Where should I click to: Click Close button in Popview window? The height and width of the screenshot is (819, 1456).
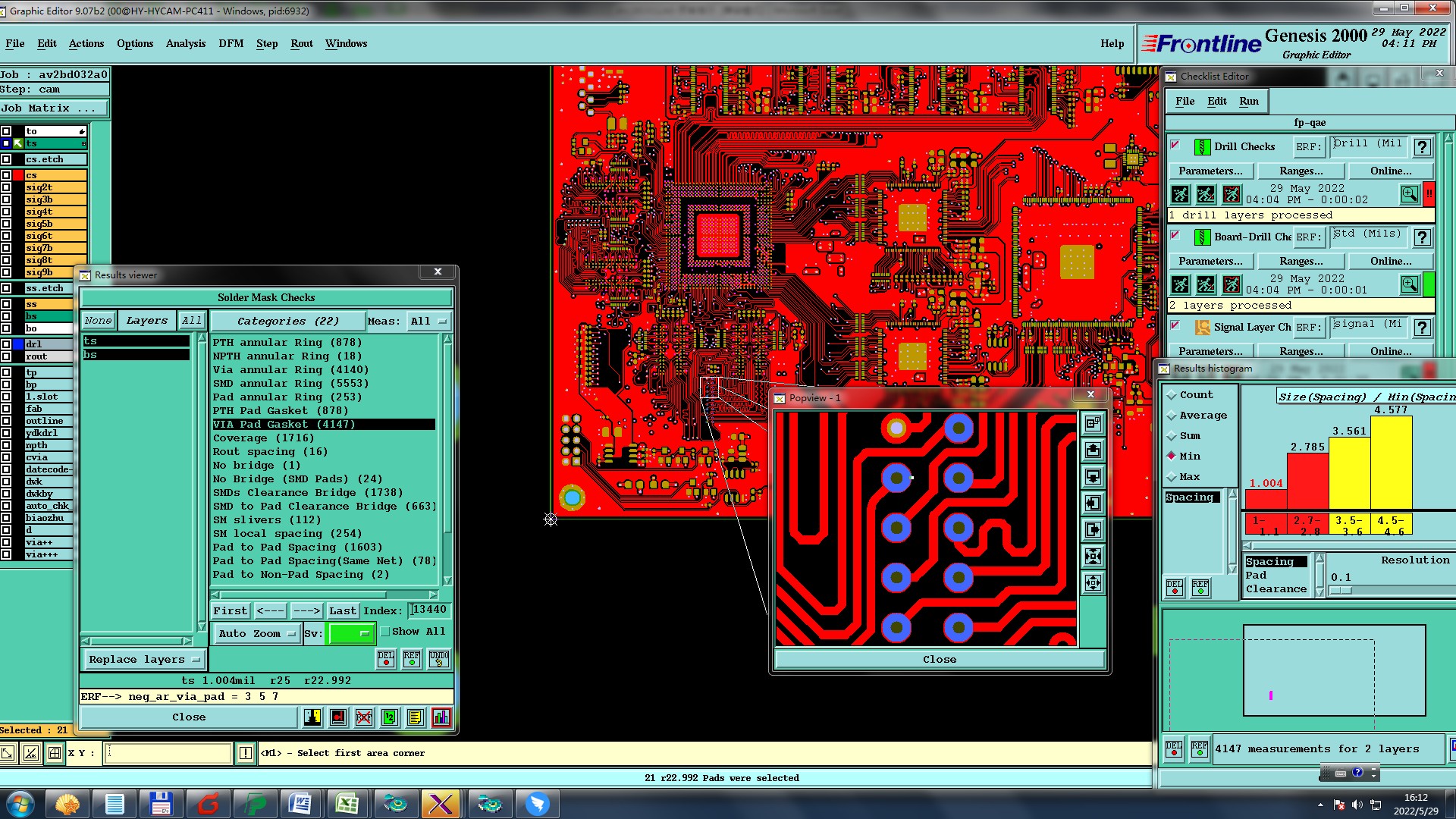(939, 660)
